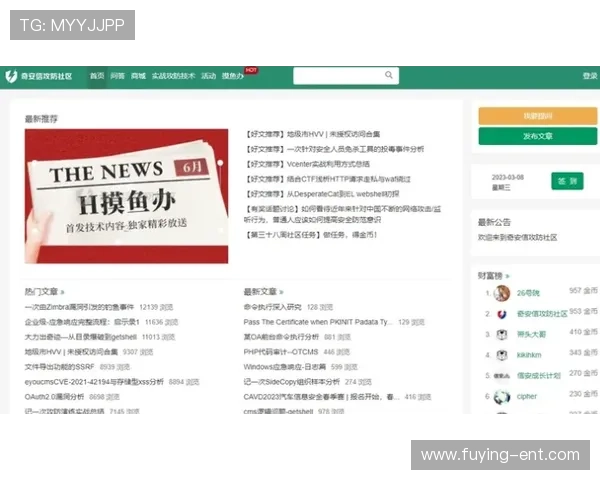
Task: Open latest article Windows应急响应-日志篇
Action: point(285,367)
